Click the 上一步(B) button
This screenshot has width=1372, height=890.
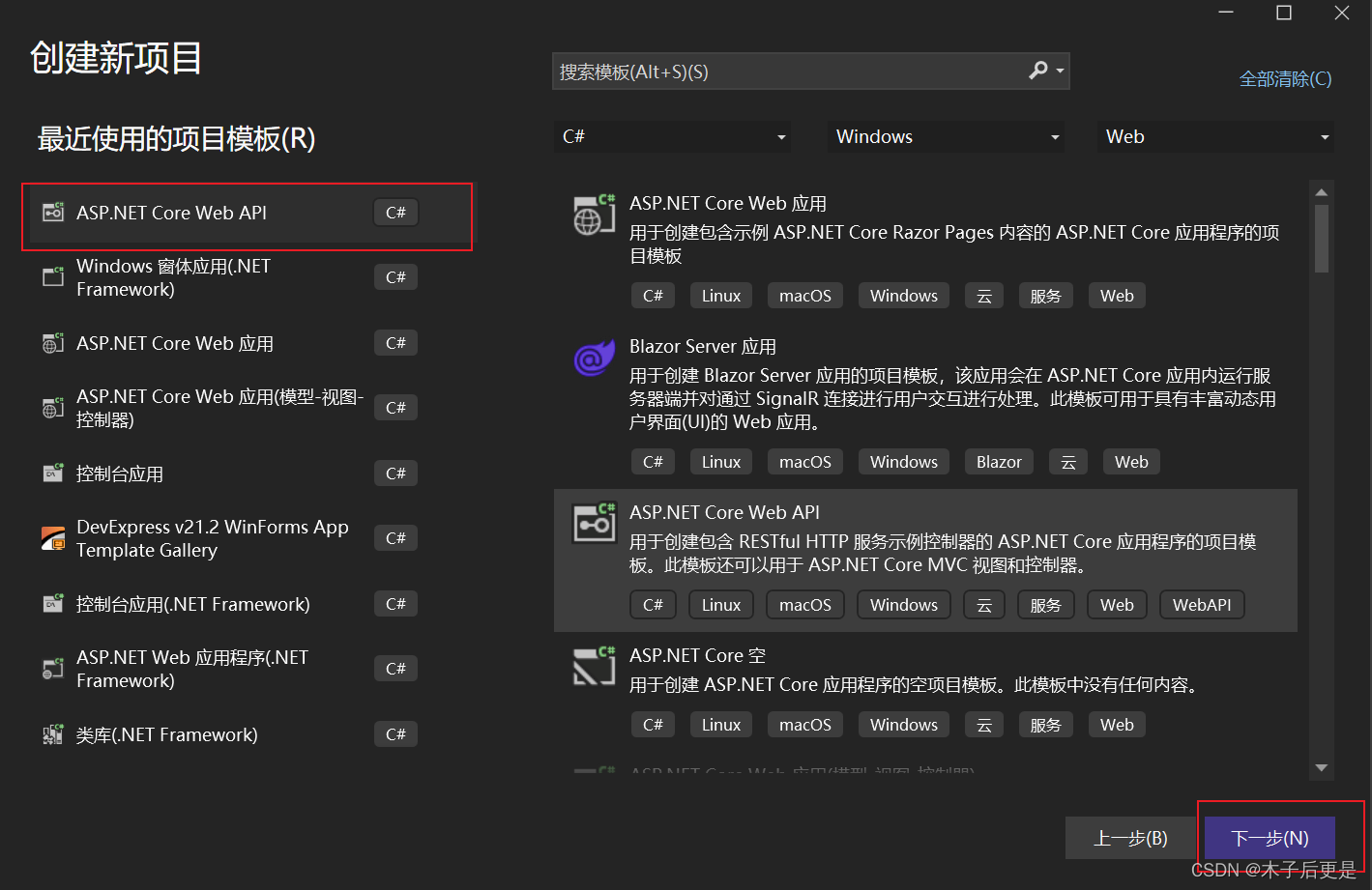[1130, 838]
